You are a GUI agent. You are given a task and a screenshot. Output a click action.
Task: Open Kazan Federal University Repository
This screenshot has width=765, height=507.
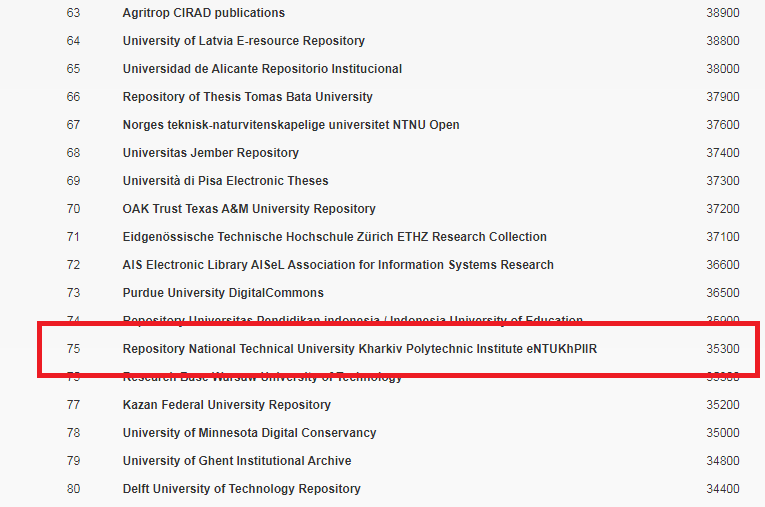click(x=226, y=405)
